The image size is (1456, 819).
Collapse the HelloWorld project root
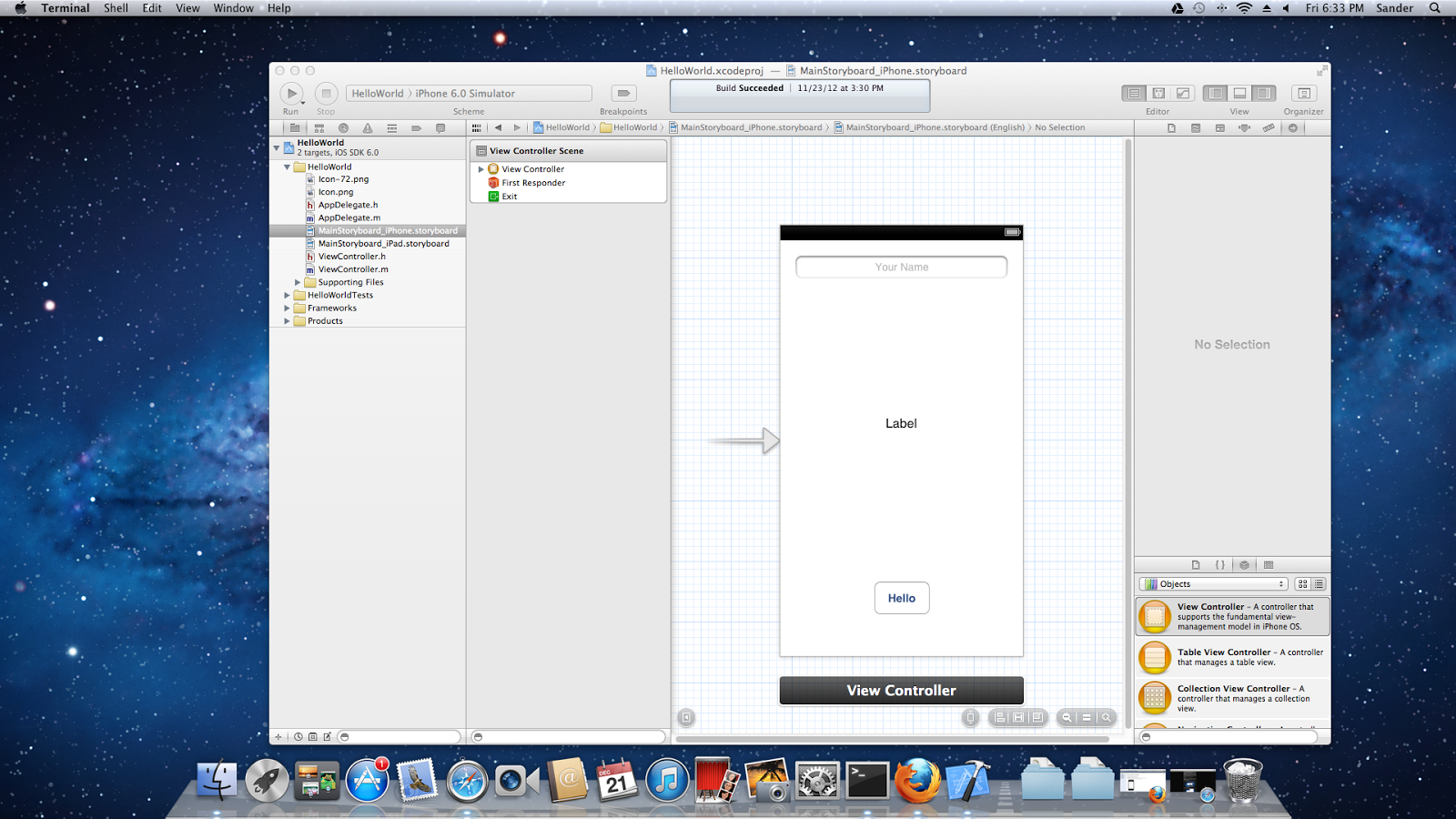(277, 147)
